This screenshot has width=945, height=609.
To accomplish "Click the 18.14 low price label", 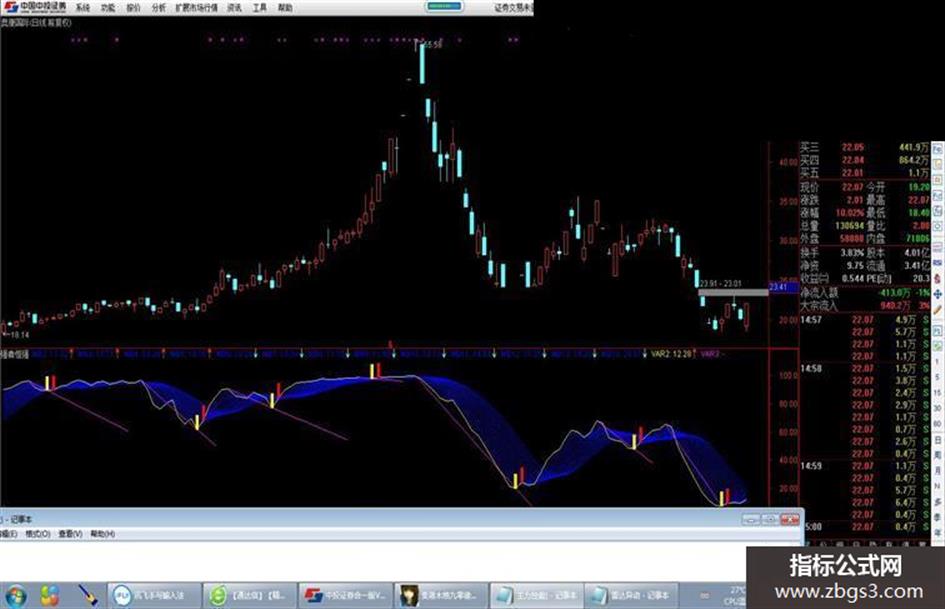I will click(19, 334).
